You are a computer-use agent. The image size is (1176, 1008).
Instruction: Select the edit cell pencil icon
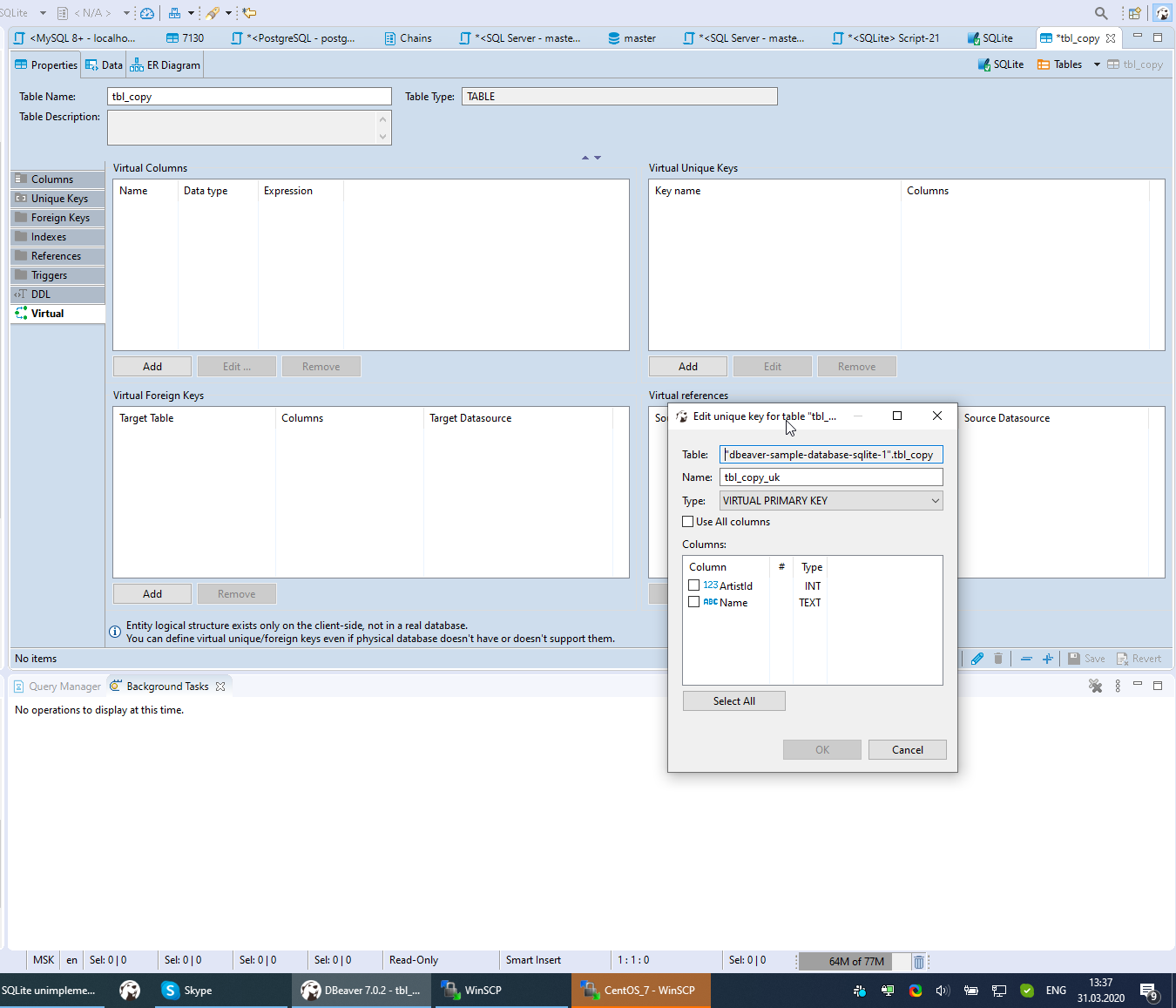point(977,658)
